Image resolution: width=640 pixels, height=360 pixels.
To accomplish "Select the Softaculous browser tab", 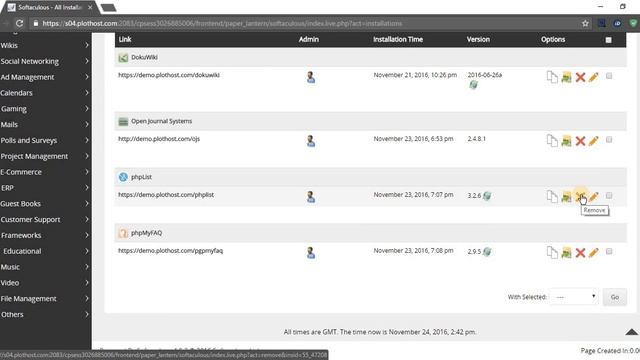I will pyautogui.click(x=50, y=7).
